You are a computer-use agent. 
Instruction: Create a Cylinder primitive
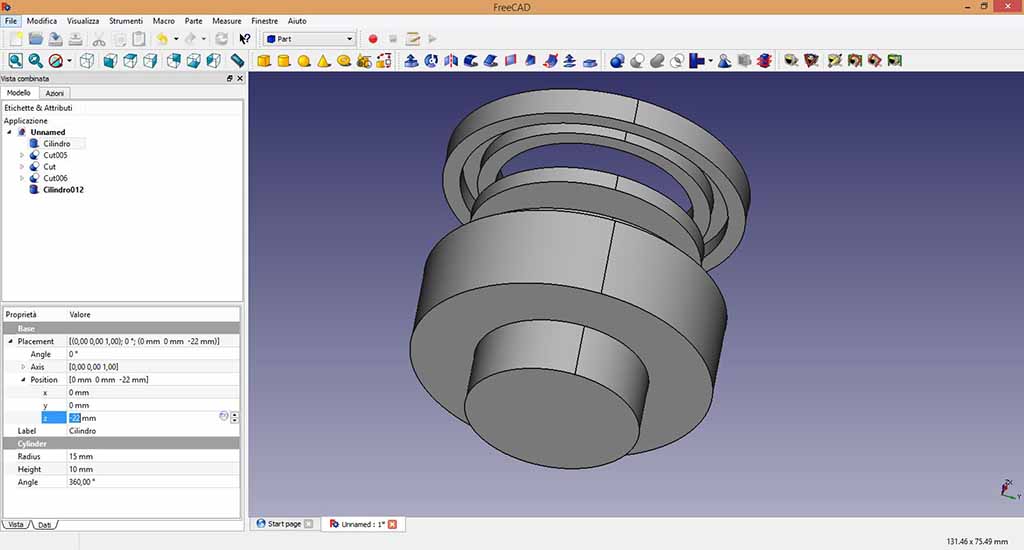(284, 61)
